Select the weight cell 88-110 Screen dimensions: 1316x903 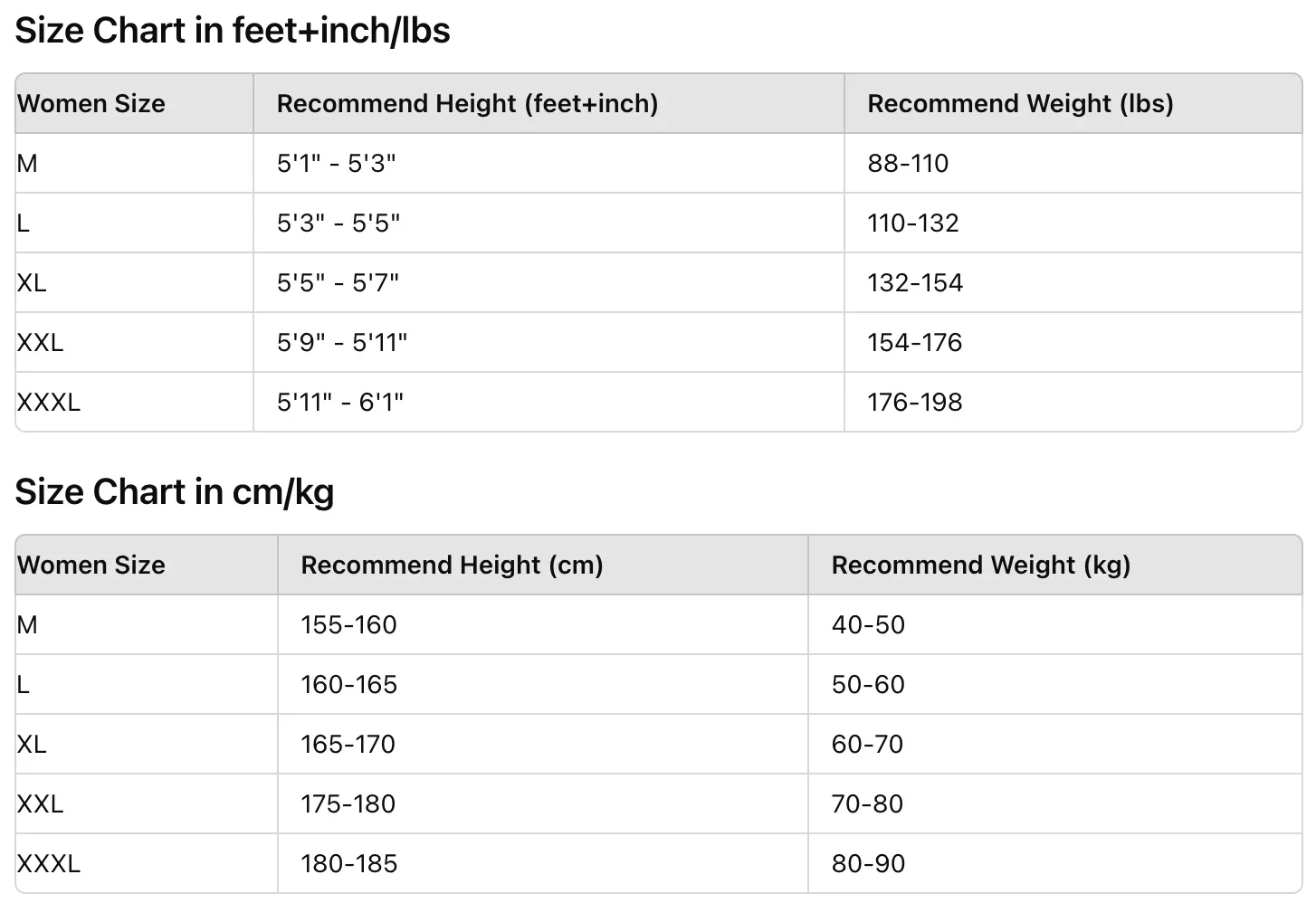908,164
